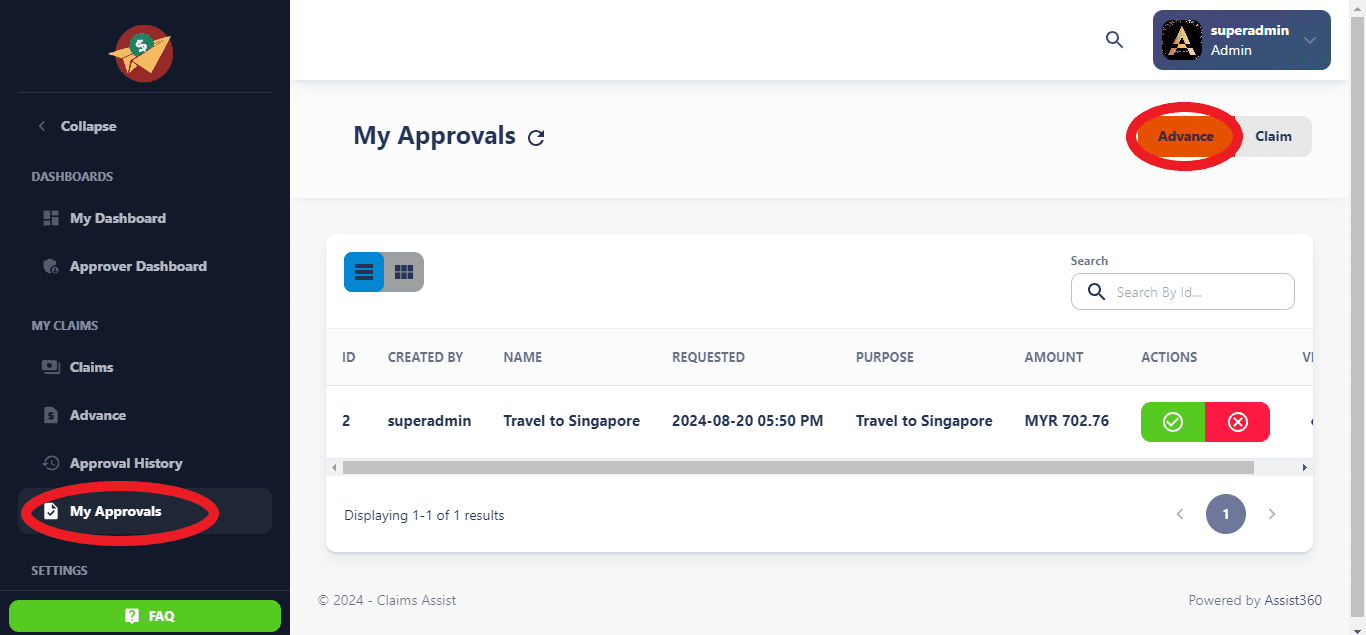
Task: Follow the Assist360 link in footer
Action: click(1292, 600)
